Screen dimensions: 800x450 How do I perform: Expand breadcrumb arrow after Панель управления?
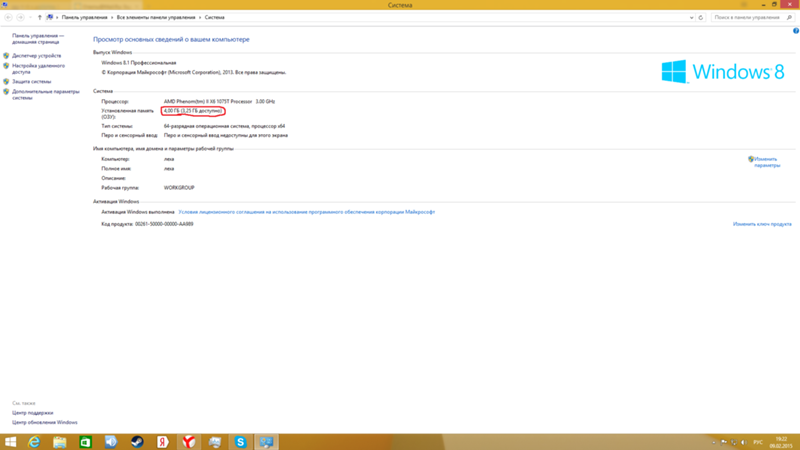(x=112, y=17)
